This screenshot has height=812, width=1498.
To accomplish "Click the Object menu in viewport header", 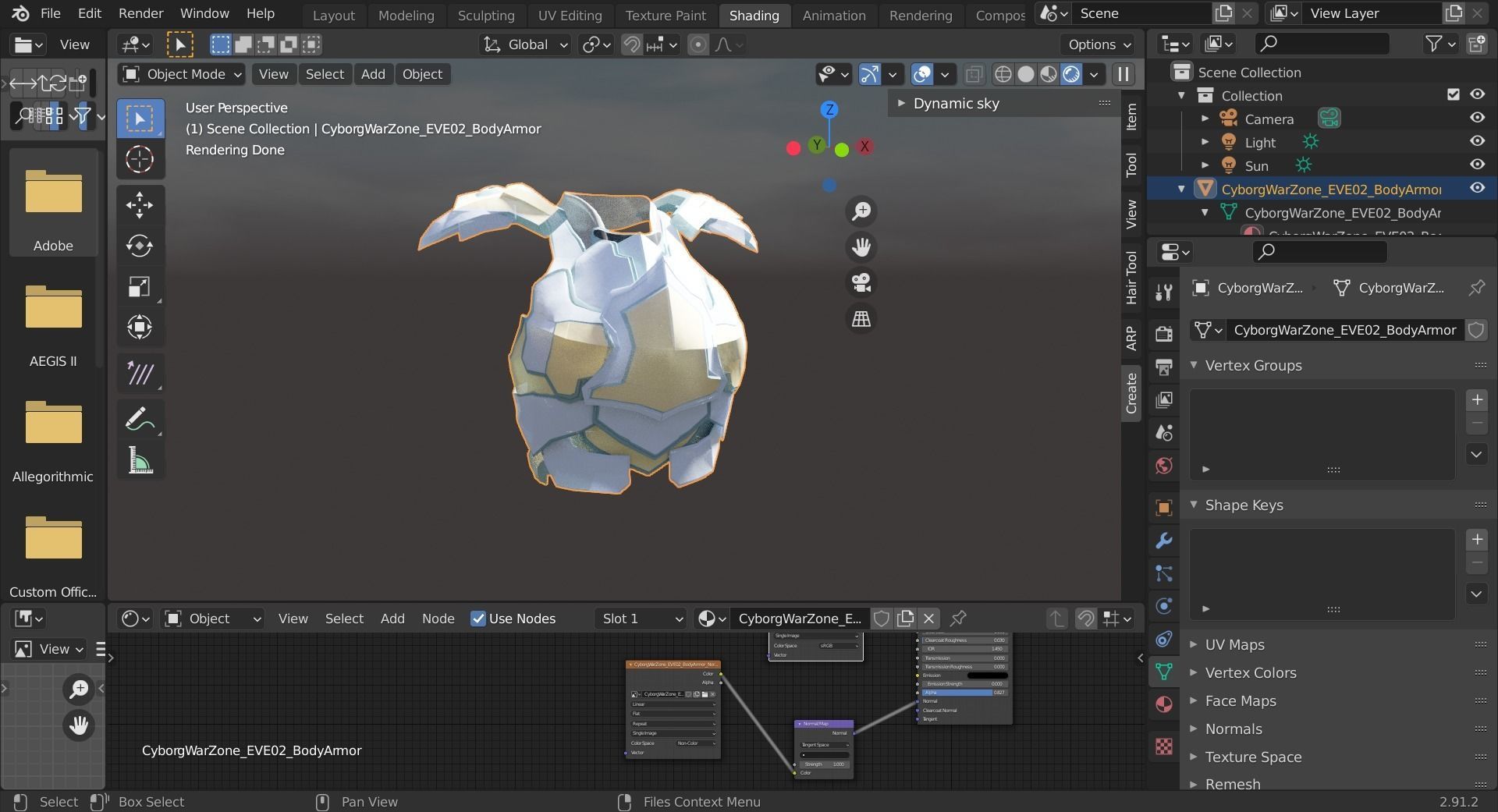I will pos(422,74).
